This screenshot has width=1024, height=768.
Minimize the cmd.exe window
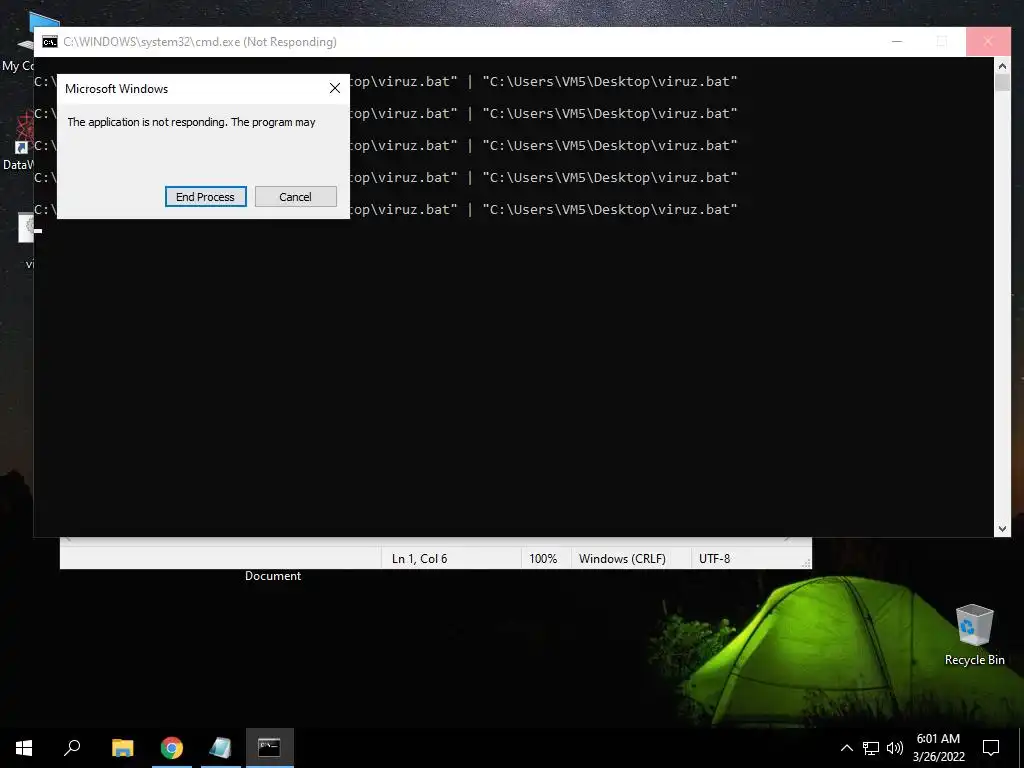(x=897, y=41)
